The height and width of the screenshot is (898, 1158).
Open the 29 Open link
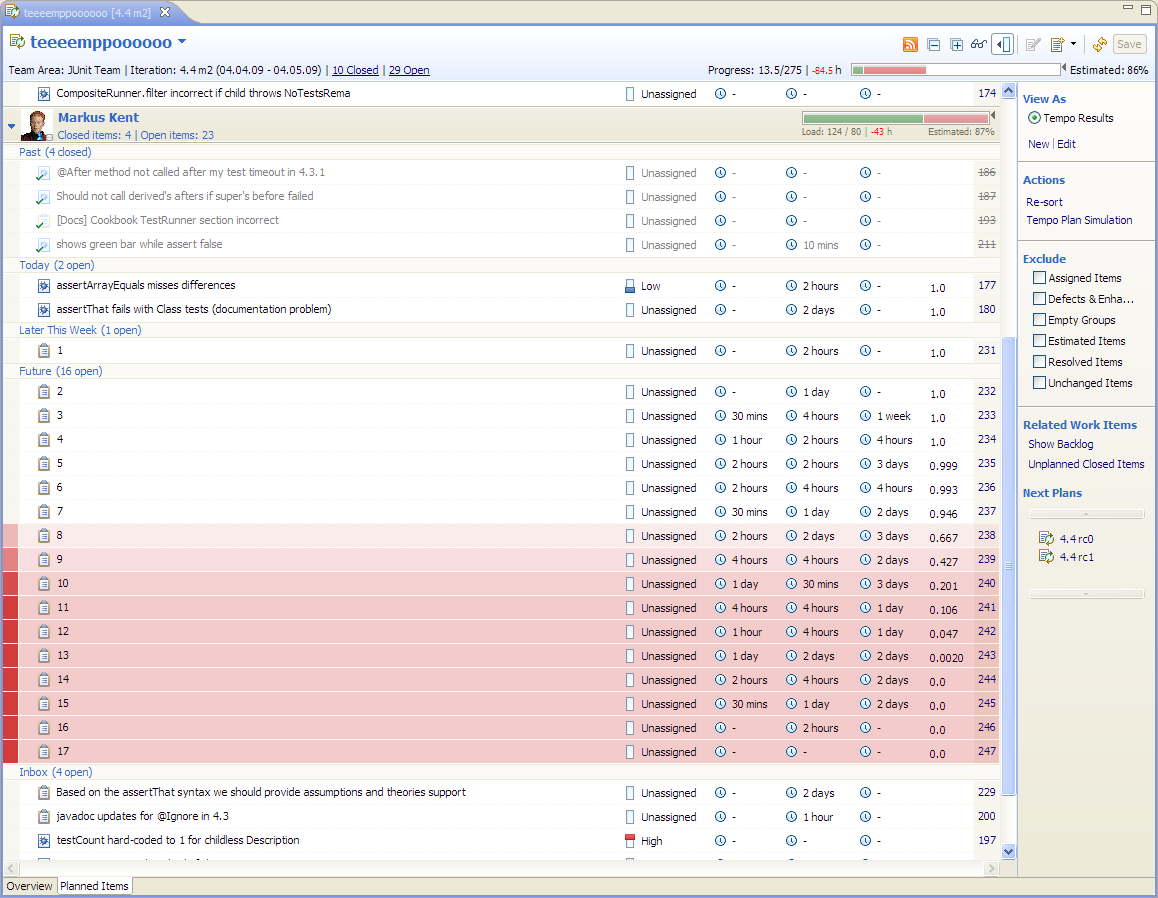pyautogui.click(x=409, y=70)
